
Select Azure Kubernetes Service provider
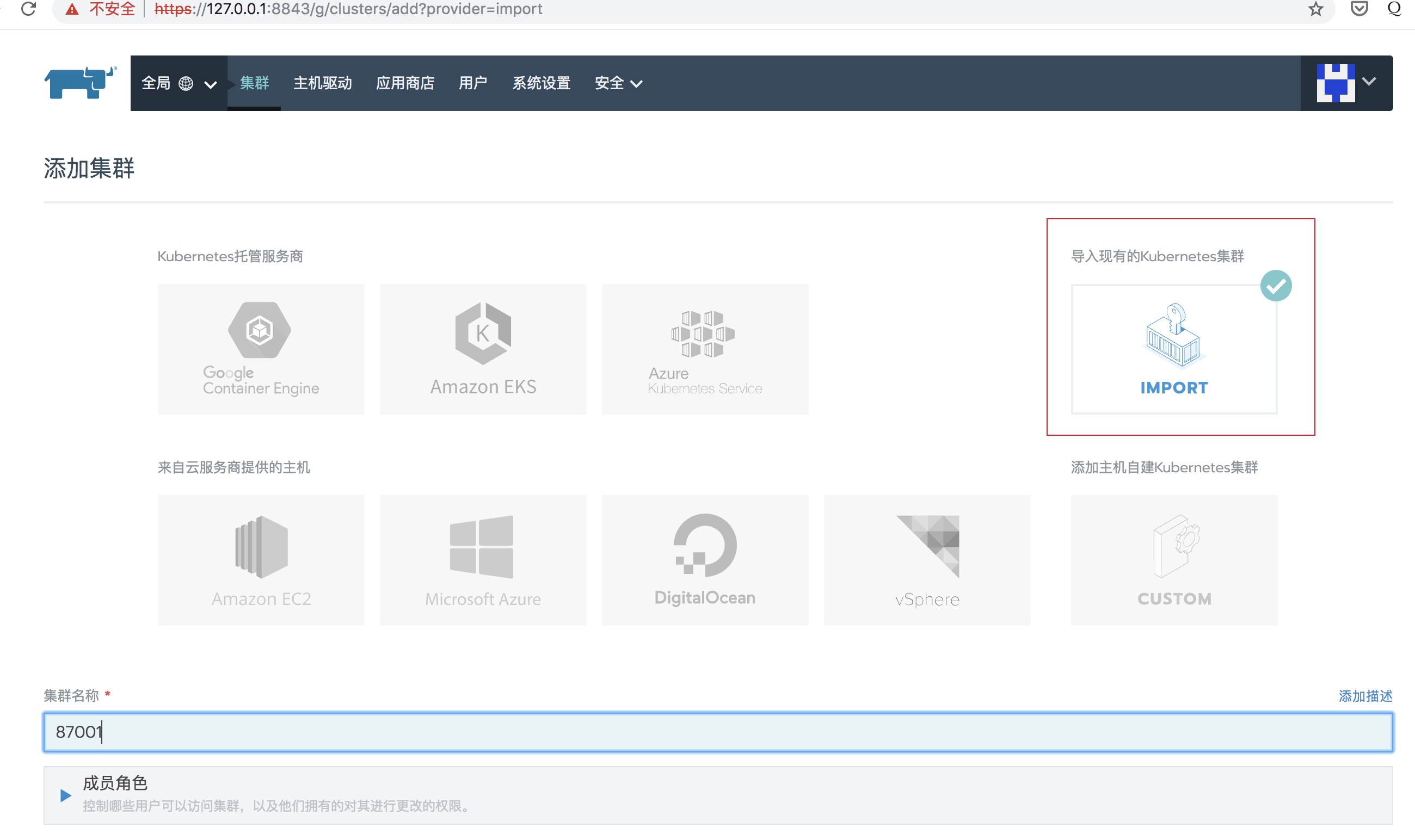pos(705,349)
